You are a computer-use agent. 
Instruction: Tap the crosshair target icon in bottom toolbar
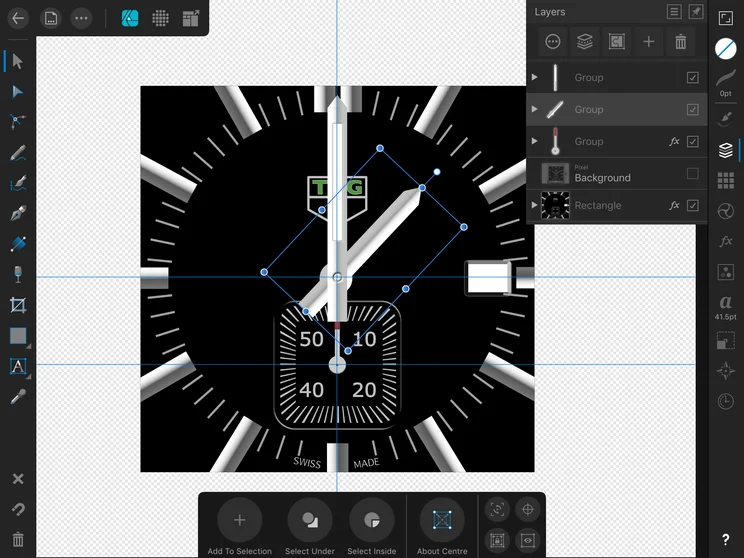point(528,510)
